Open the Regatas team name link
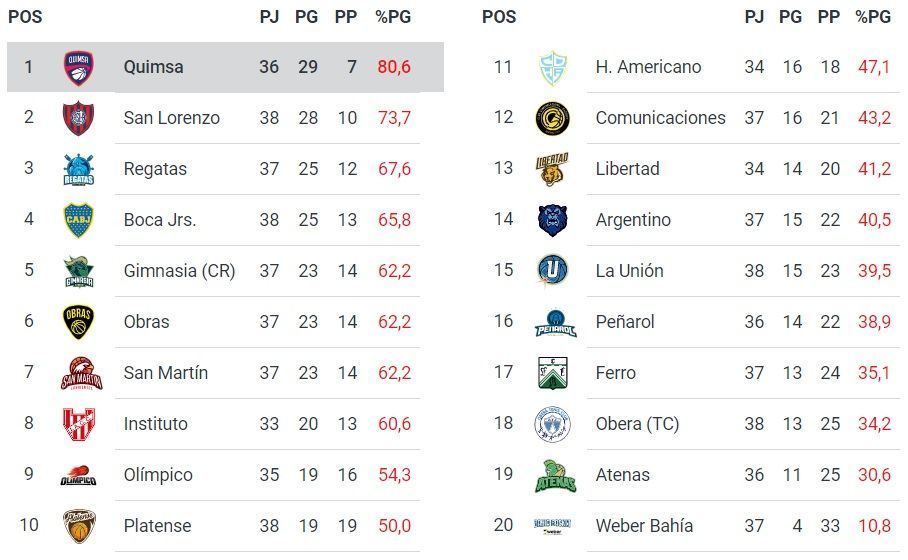The width and height of the screenshot is (908, 560). point(155,169)
